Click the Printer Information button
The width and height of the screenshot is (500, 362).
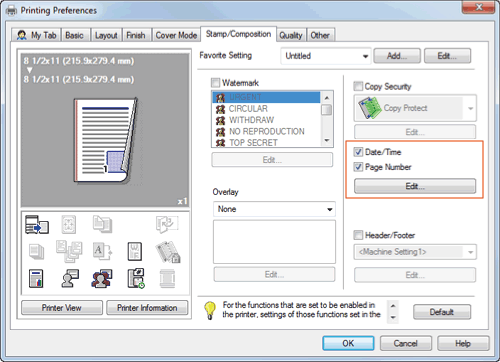pos(147,308)
